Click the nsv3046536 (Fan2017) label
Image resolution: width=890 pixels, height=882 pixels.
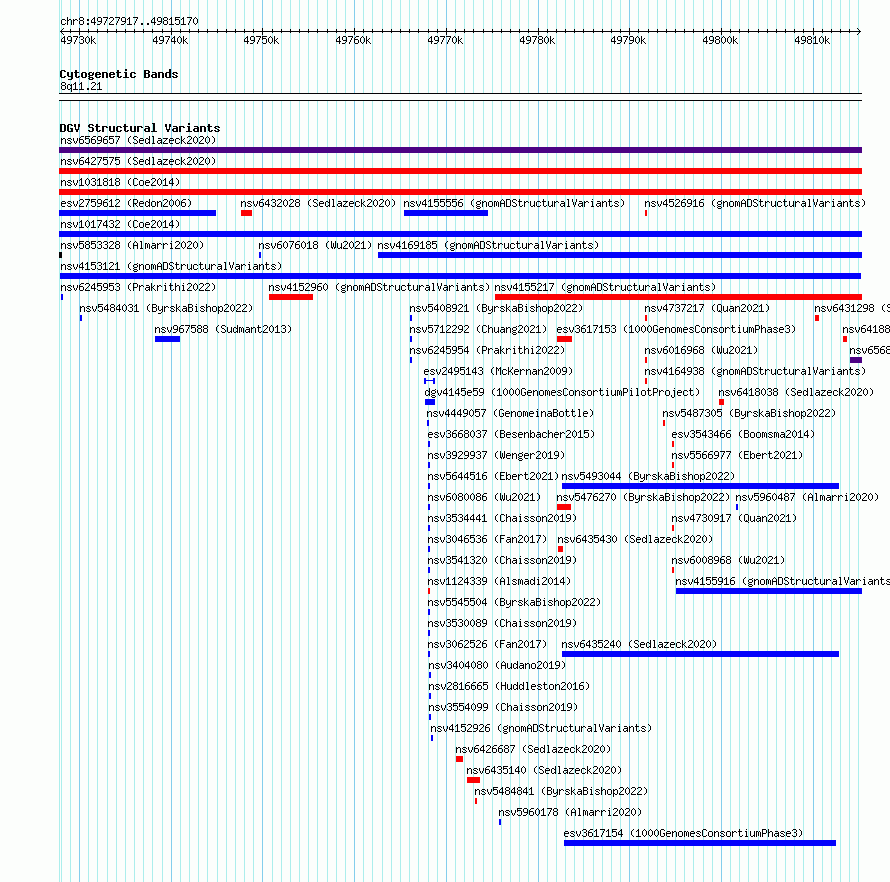click(487, 539)
